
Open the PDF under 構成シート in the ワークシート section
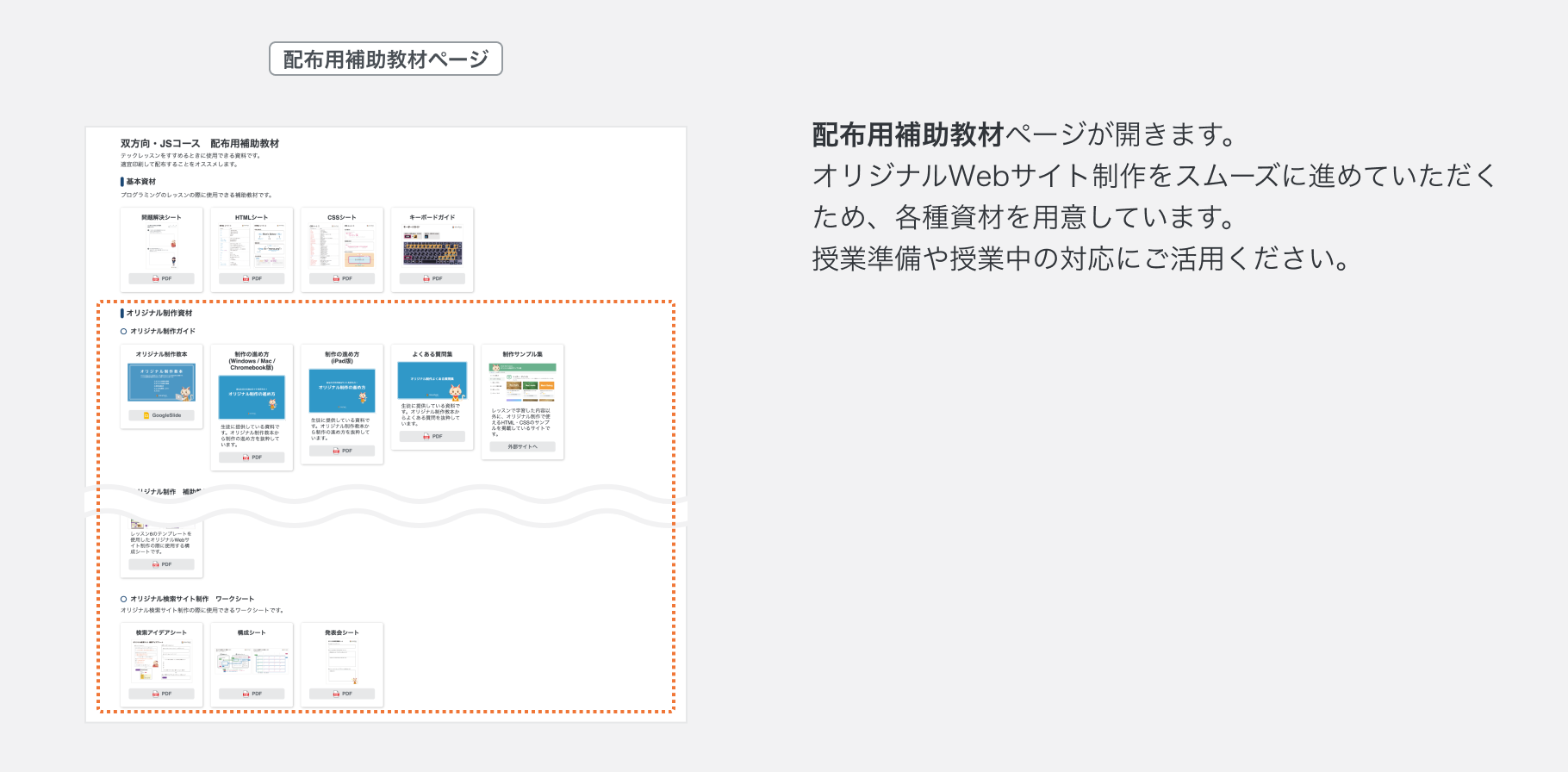click(x=252, y=694)
